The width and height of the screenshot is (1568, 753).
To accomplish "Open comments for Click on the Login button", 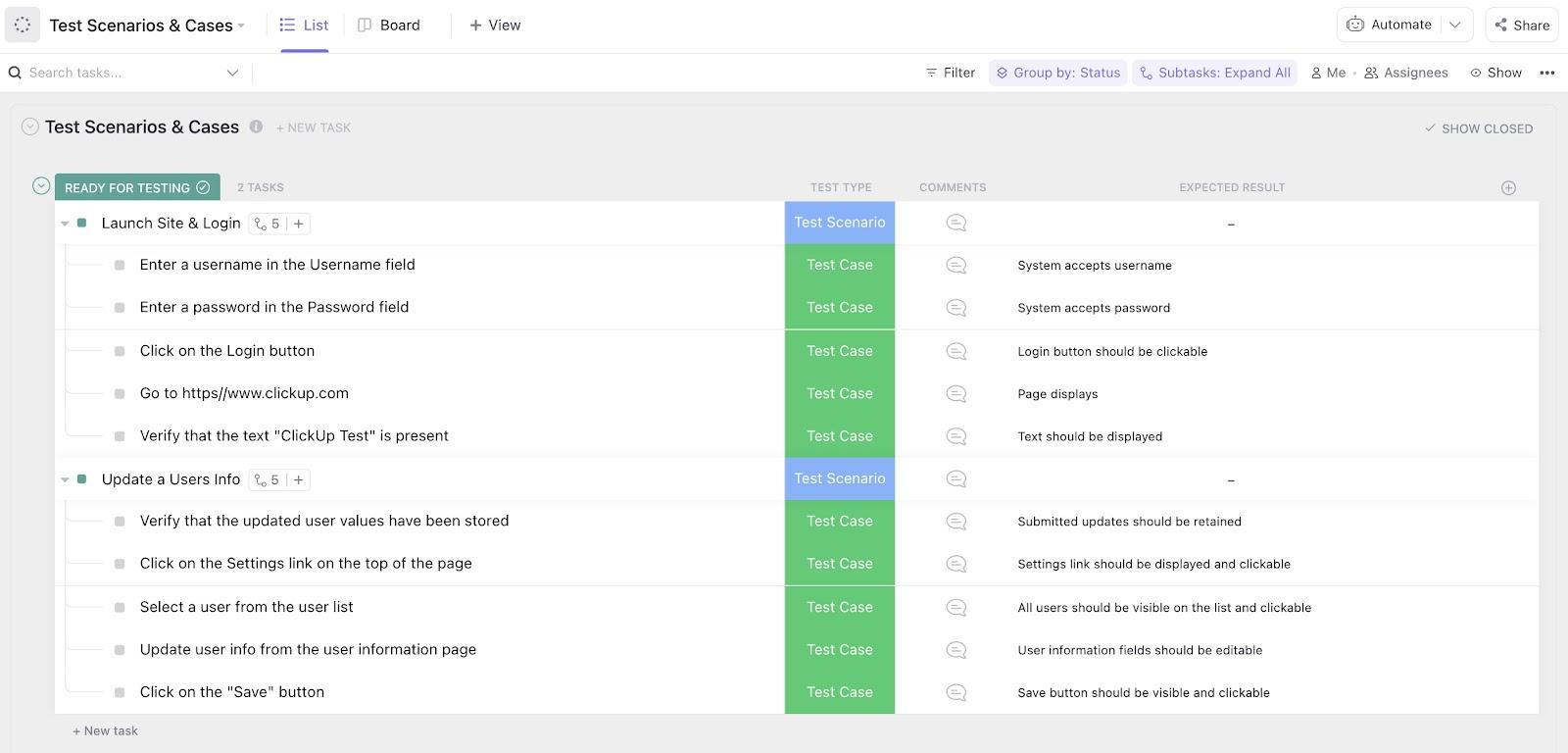I will pyautogui.click(x=956, y=351).
